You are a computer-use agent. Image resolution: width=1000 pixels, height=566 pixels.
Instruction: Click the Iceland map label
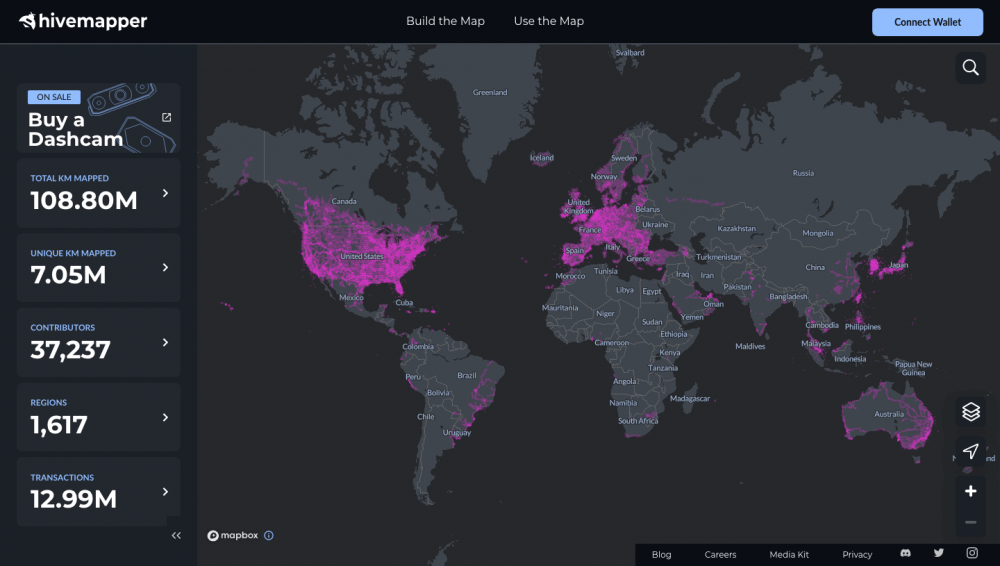coord(541,158)
